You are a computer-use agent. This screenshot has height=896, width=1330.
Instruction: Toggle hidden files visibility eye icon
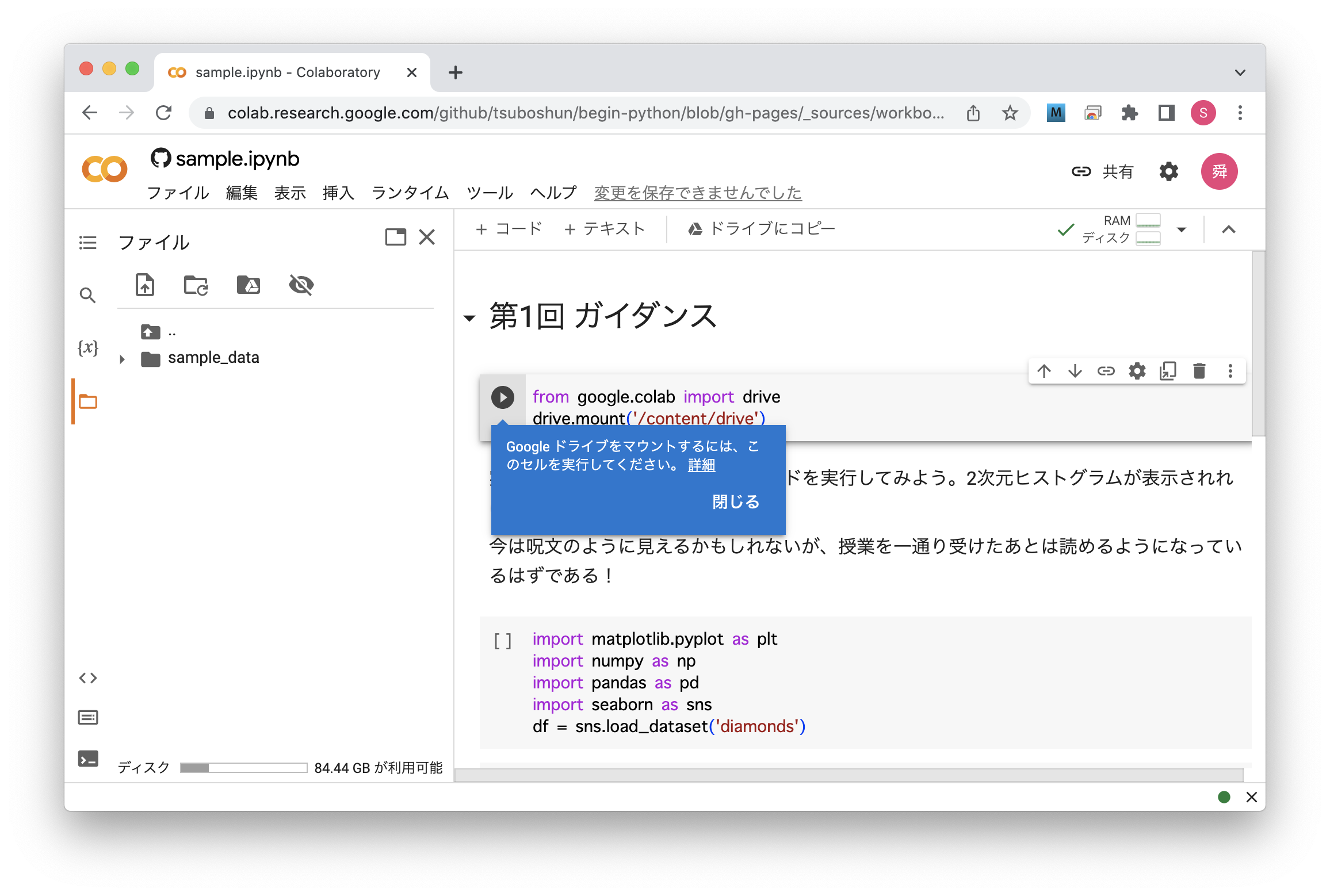pyautogui.click(x=301, y=285)
